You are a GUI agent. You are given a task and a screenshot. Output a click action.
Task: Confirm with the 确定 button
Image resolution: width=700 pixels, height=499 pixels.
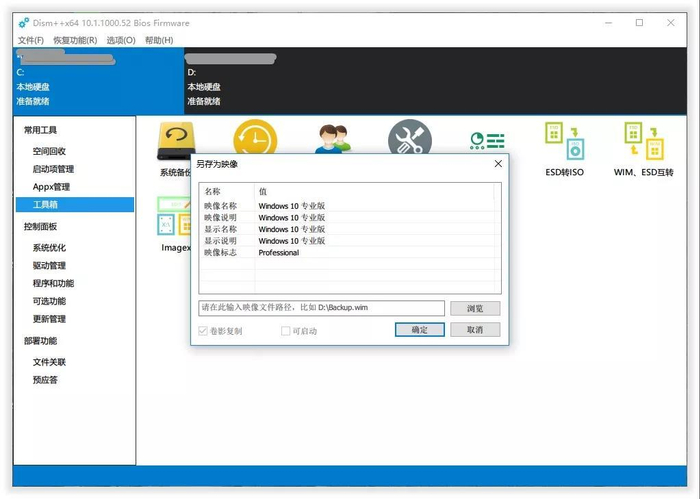(420, 330)
